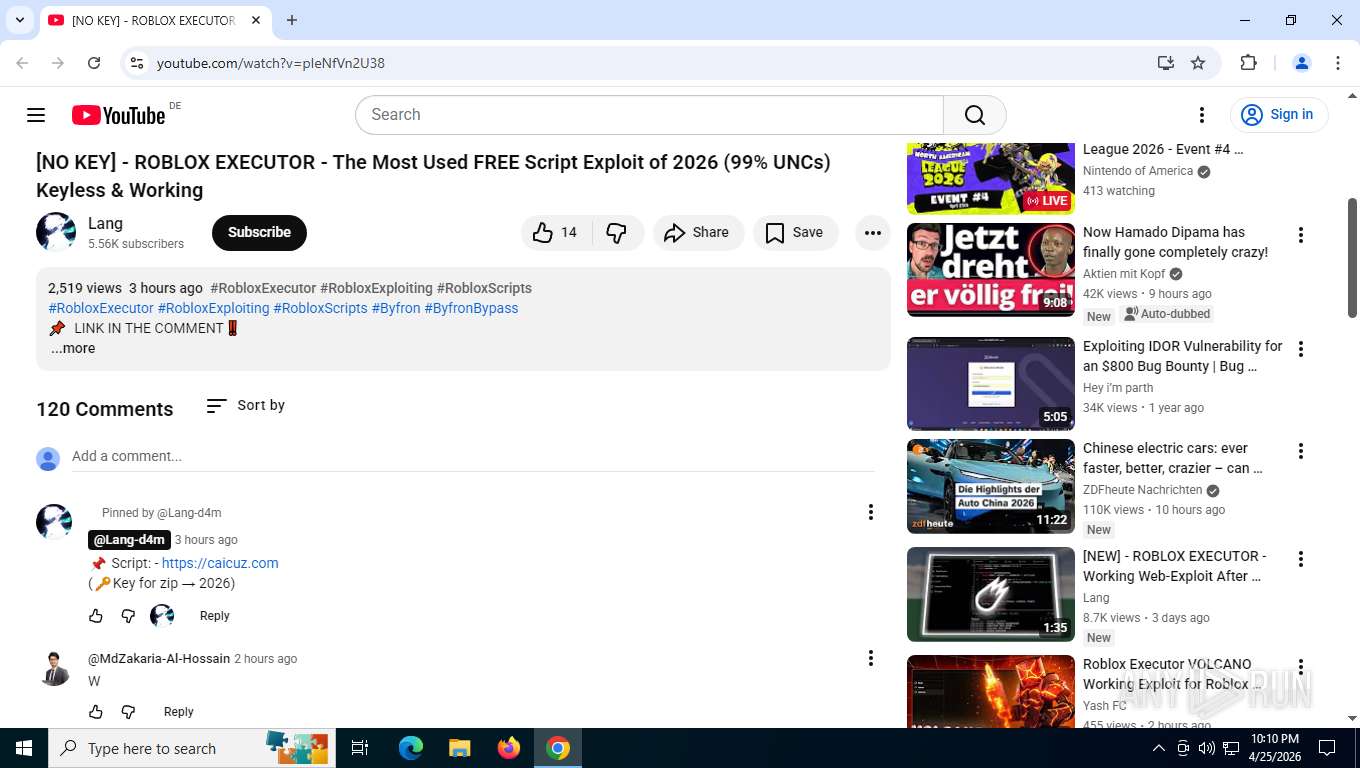Reply to the pinned @Lang-d4m comment

(215, 616)
